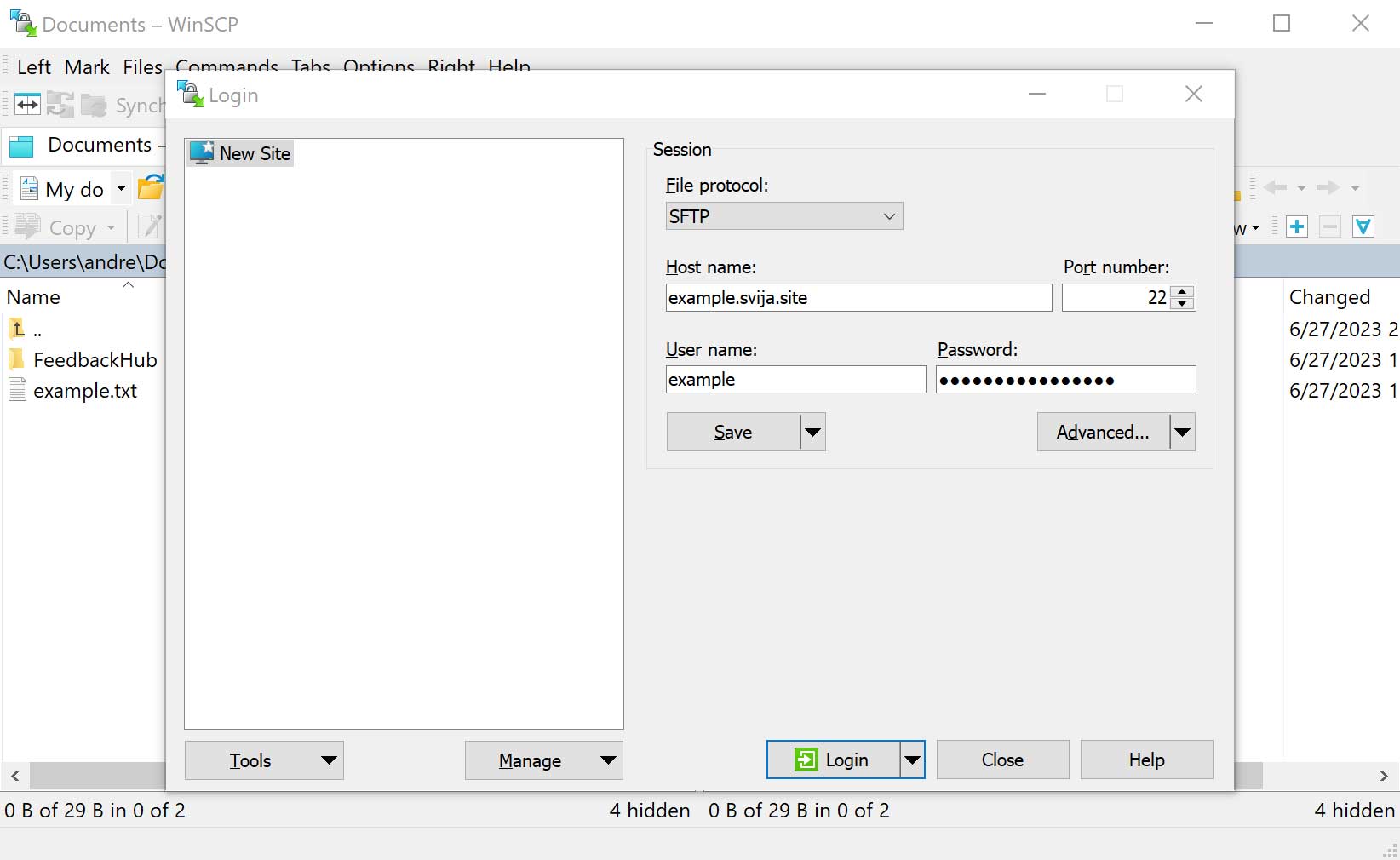
Task: Click the open directory folder icon
Action: point(151,188)
